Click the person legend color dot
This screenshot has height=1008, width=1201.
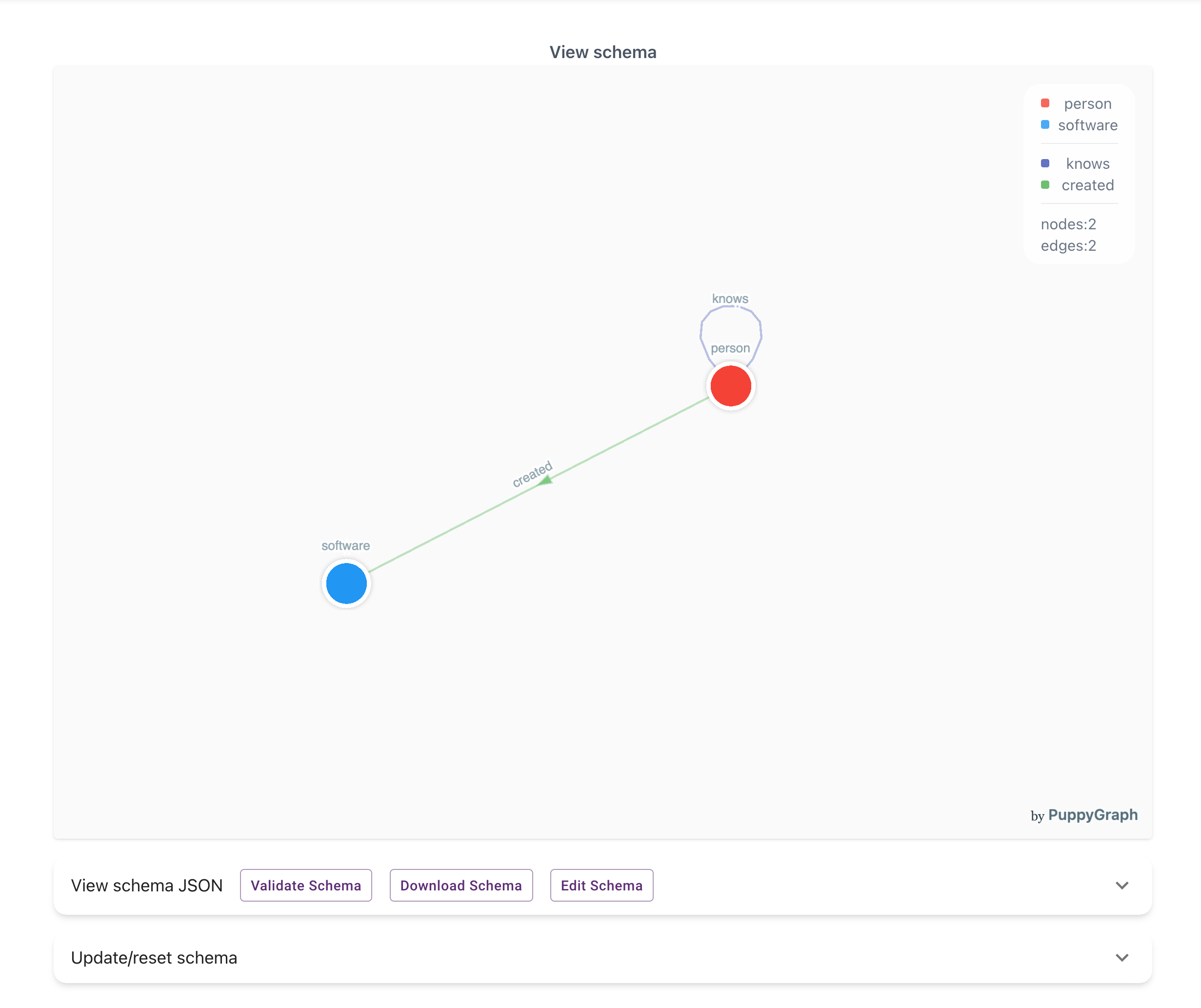tap(1045, 103)
